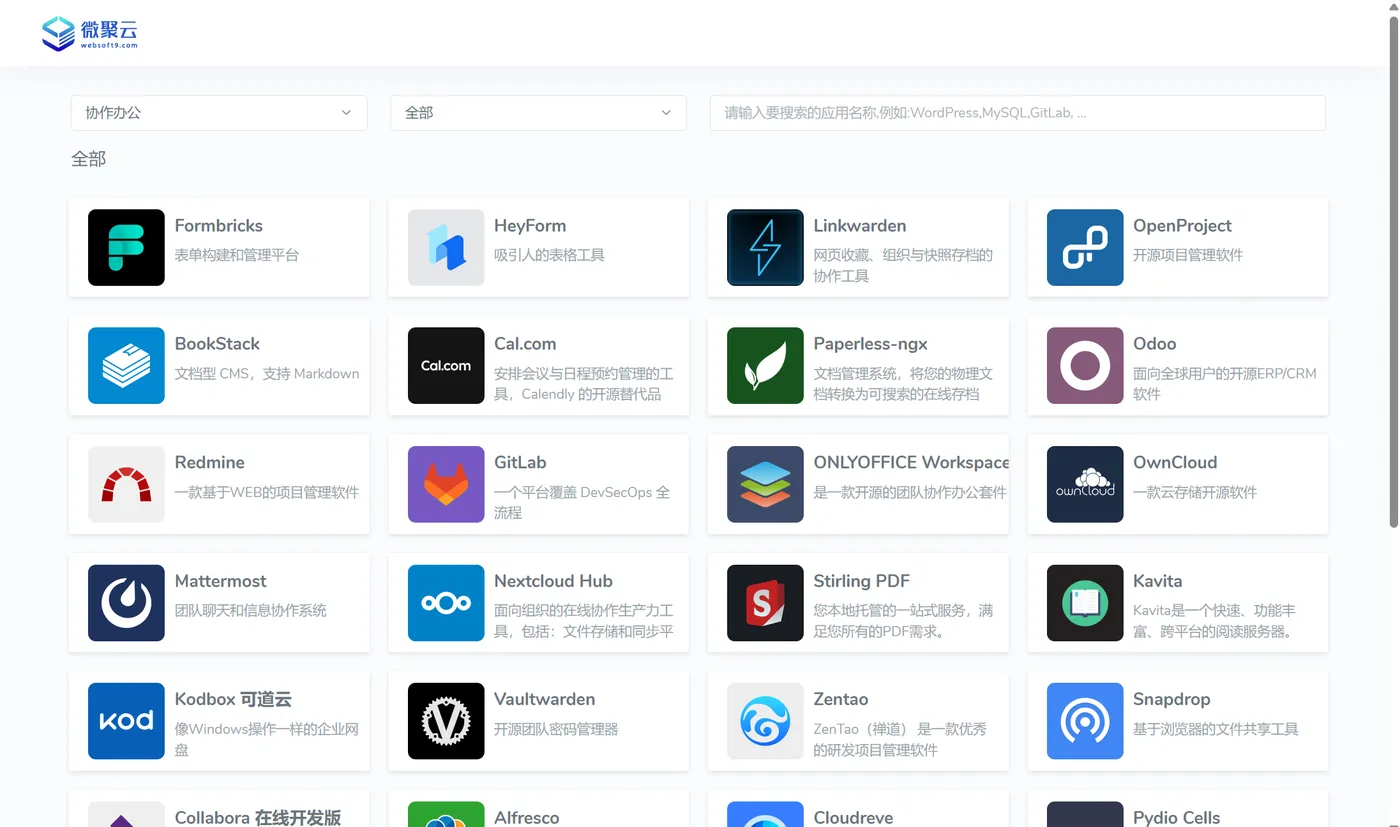Open the OpenProject title link
The width and height of the screenshot is (1400, 827).
click(x=1182, y=226)
